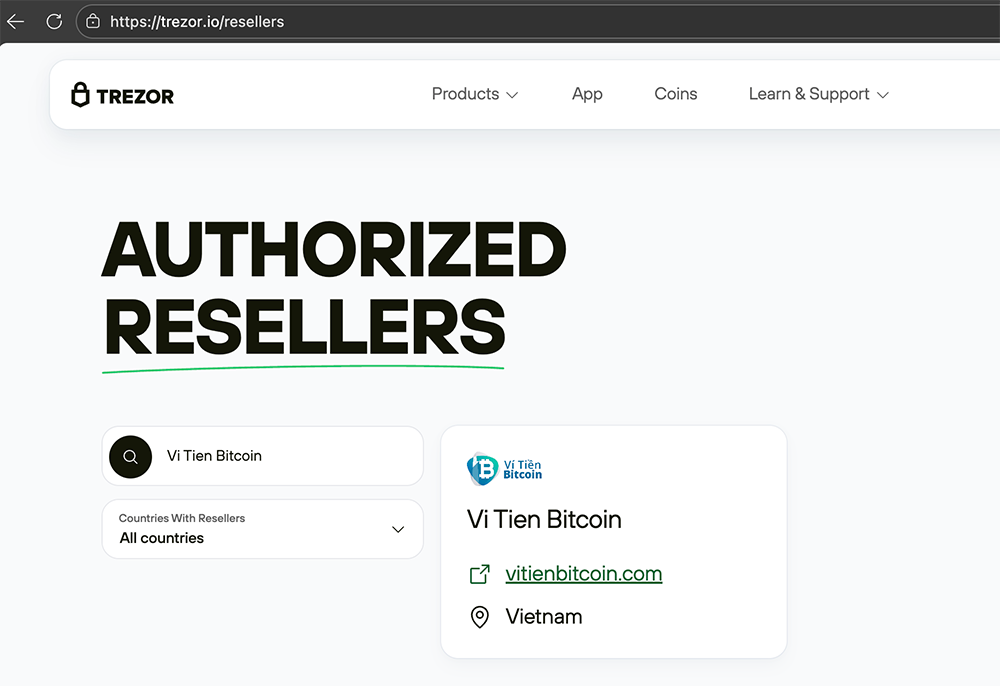Click the site info lock icon
Viewport: 1000px width, 686px height.
[93, 21]
